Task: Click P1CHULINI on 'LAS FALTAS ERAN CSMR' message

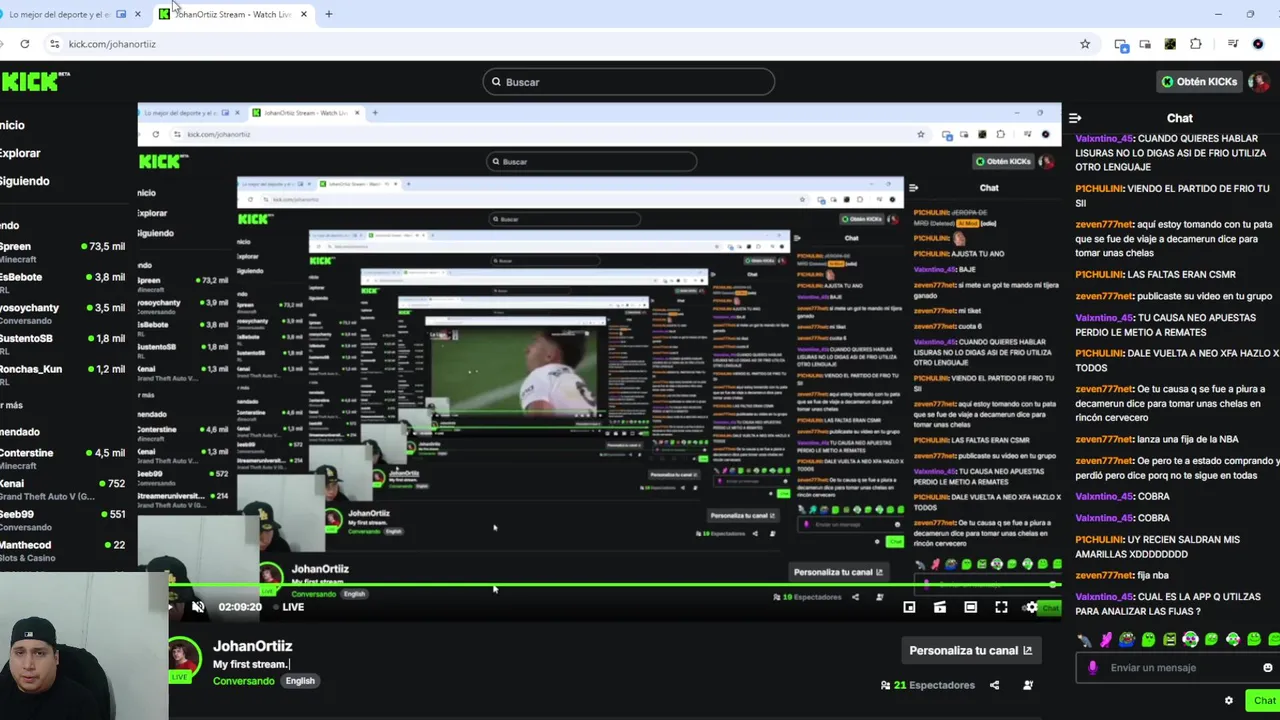Action: 1100,274
